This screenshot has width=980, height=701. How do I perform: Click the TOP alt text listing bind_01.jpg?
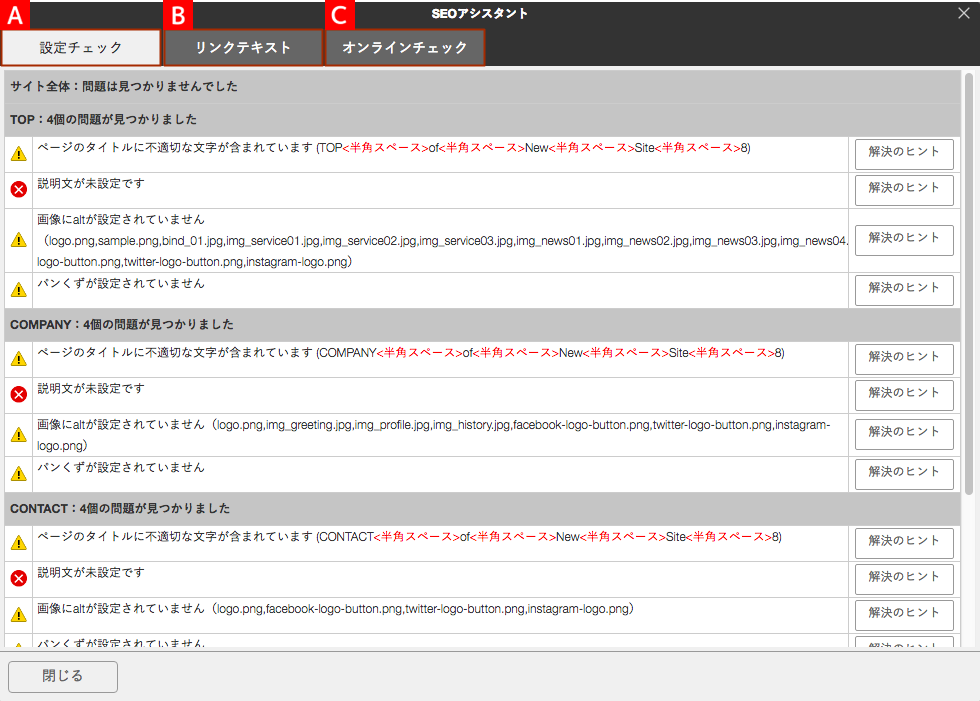(x=442, y=241)
